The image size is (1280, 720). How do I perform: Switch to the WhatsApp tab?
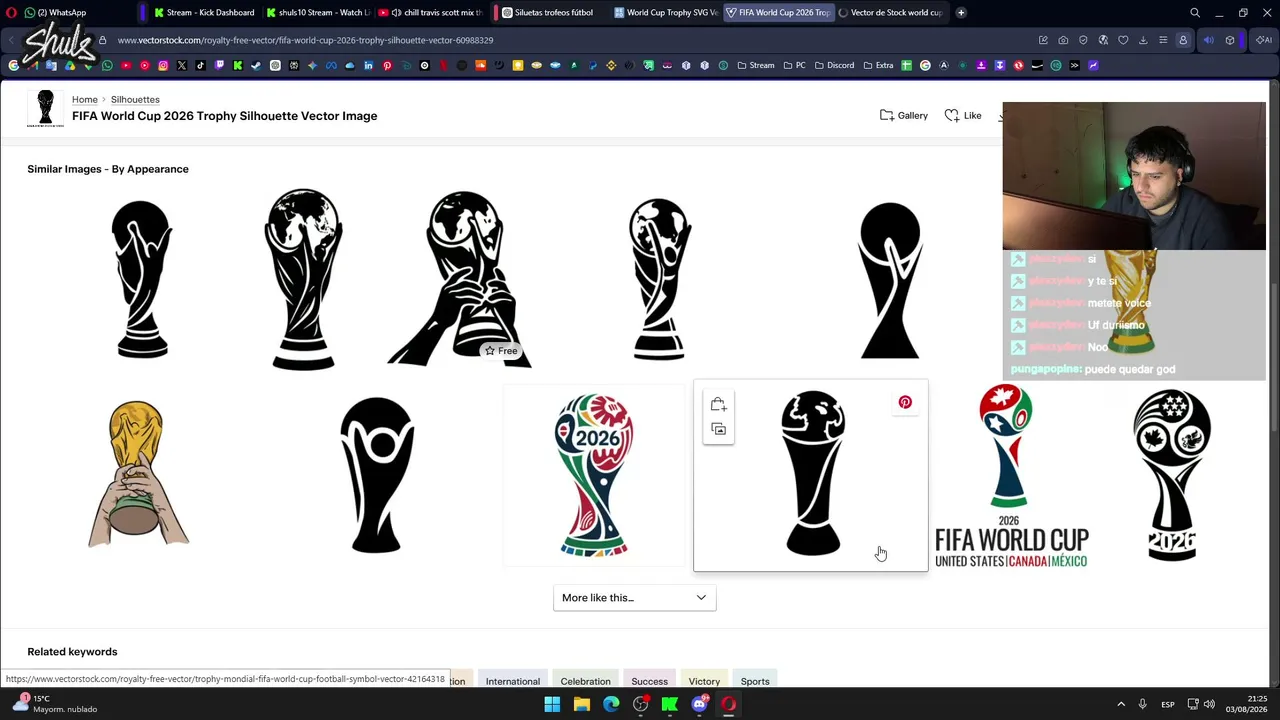click(56, 13)
